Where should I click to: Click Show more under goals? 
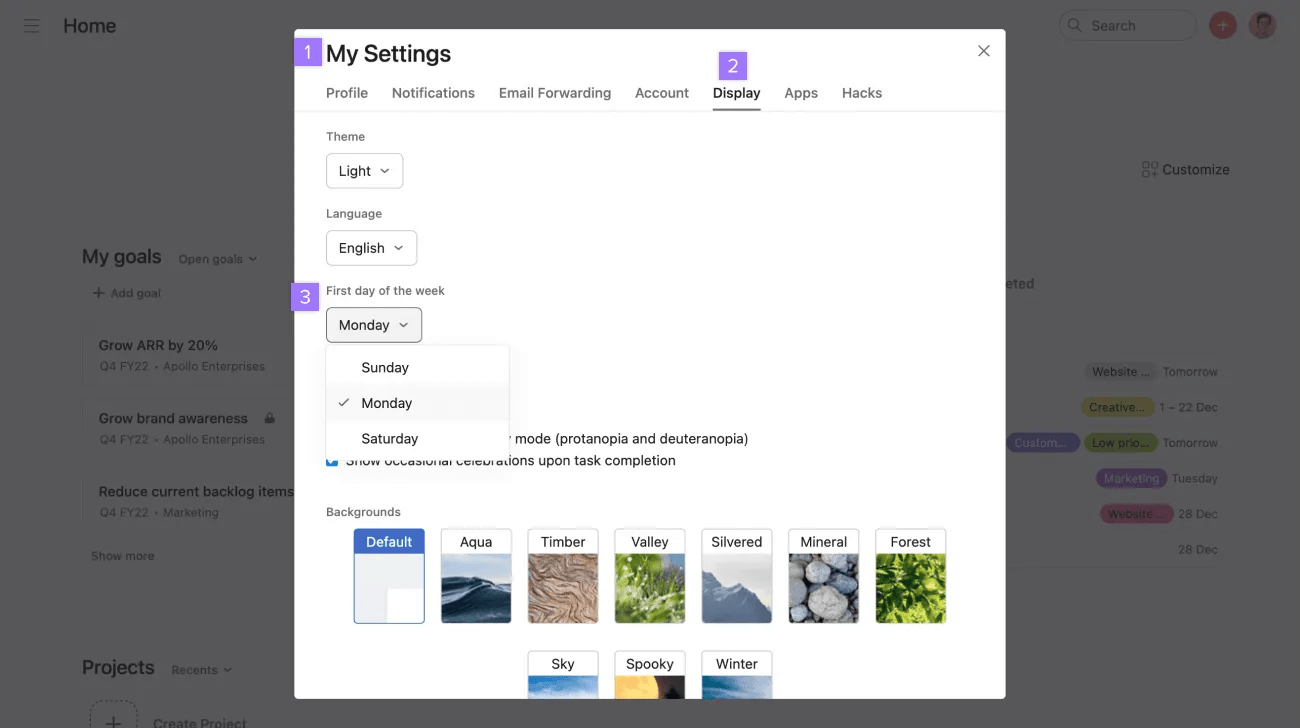pyautogui.click(x=122, y=556)
